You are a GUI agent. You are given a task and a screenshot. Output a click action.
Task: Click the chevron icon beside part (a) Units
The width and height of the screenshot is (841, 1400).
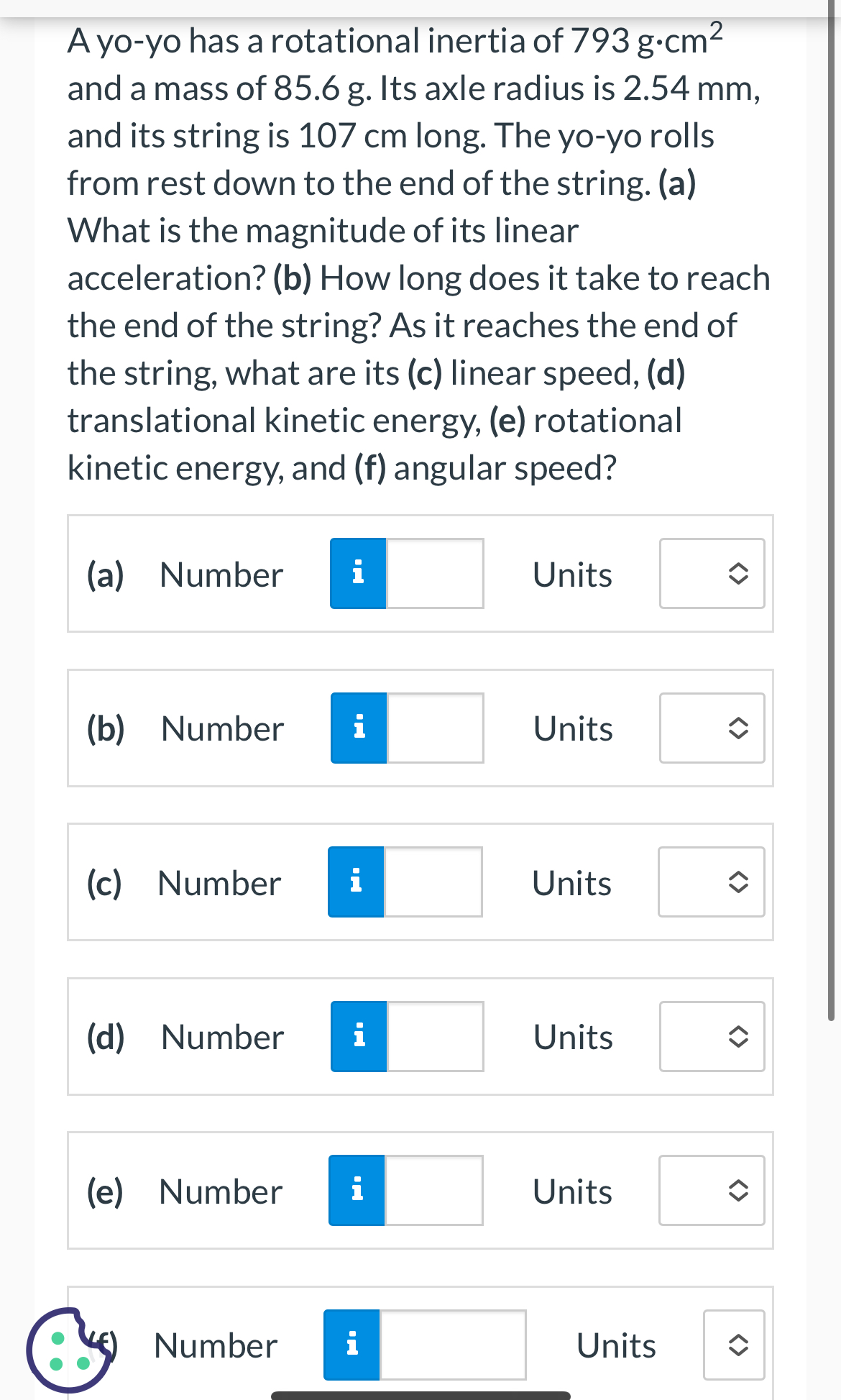coord(740,573)
